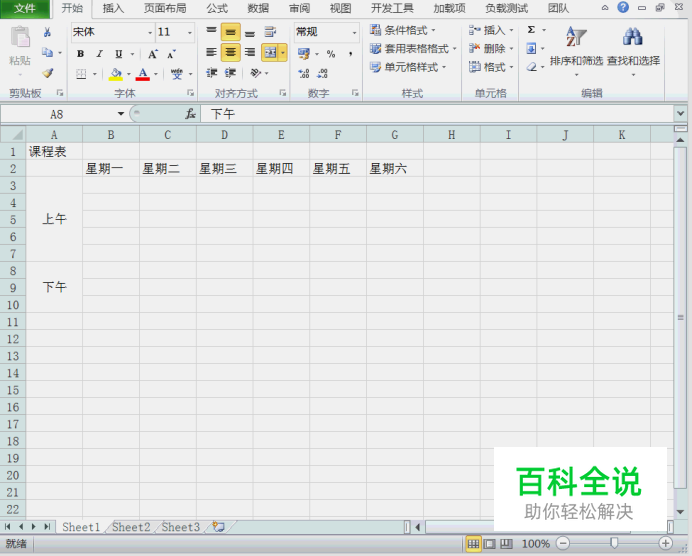
Task: Toggle underline formatting
Action: pos(118,54)
